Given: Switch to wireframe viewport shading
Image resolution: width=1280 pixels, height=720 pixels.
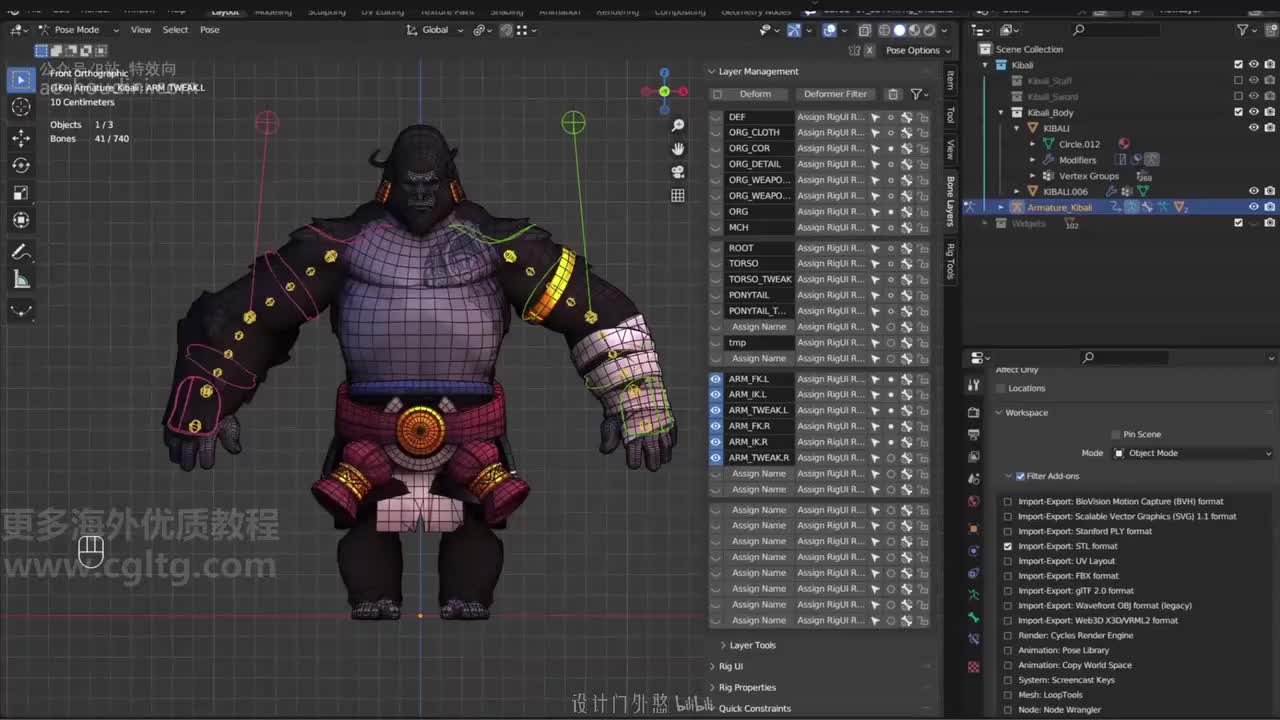Looking at the screenshot, I should click(x=884, y=30).
